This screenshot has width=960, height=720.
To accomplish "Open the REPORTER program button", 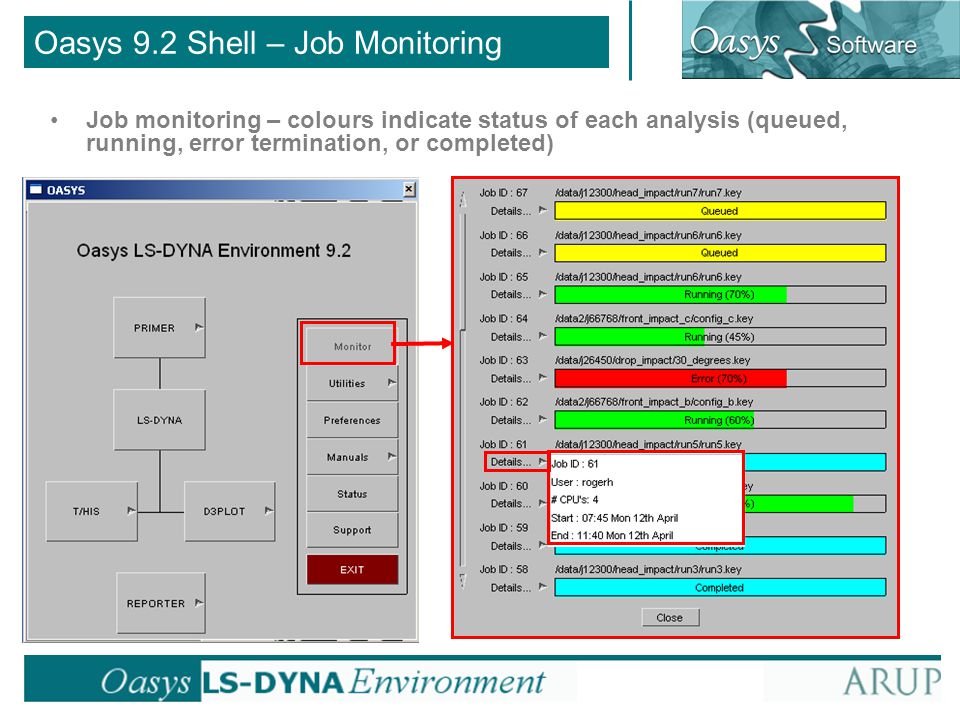I will click(160, 603).
